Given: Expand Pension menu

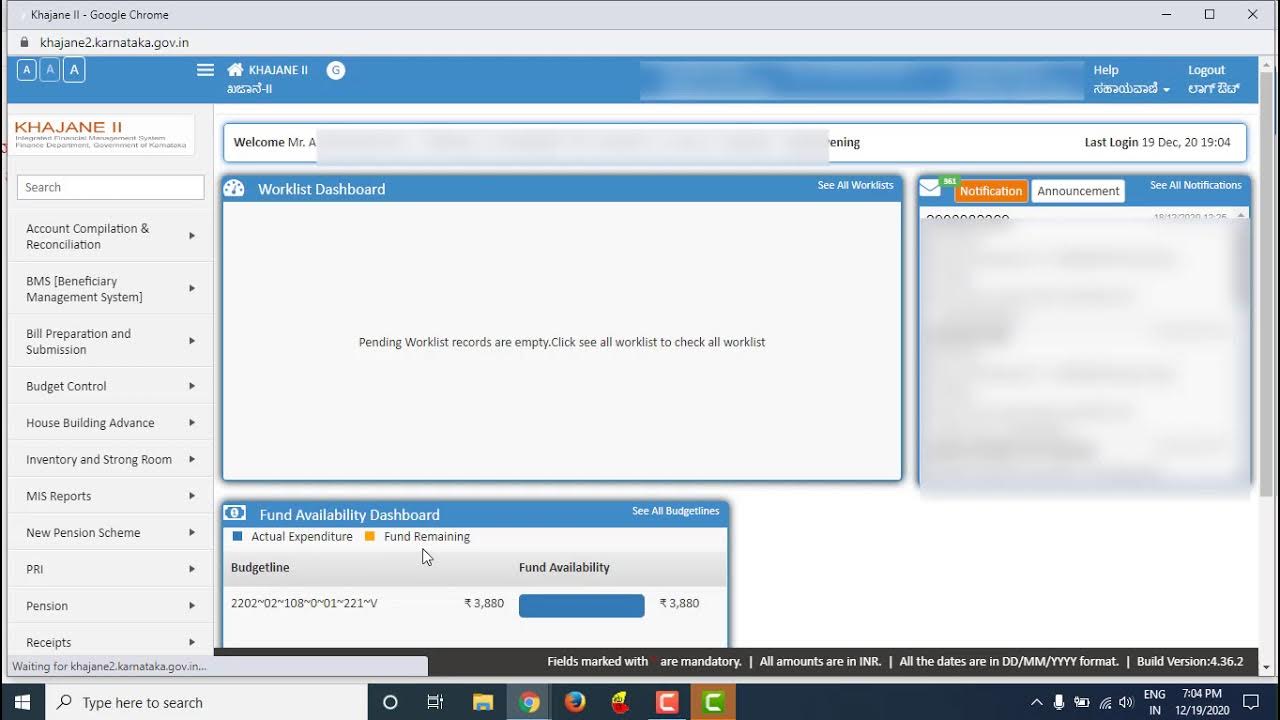Looking at the screenshot, I should (110, 606).
